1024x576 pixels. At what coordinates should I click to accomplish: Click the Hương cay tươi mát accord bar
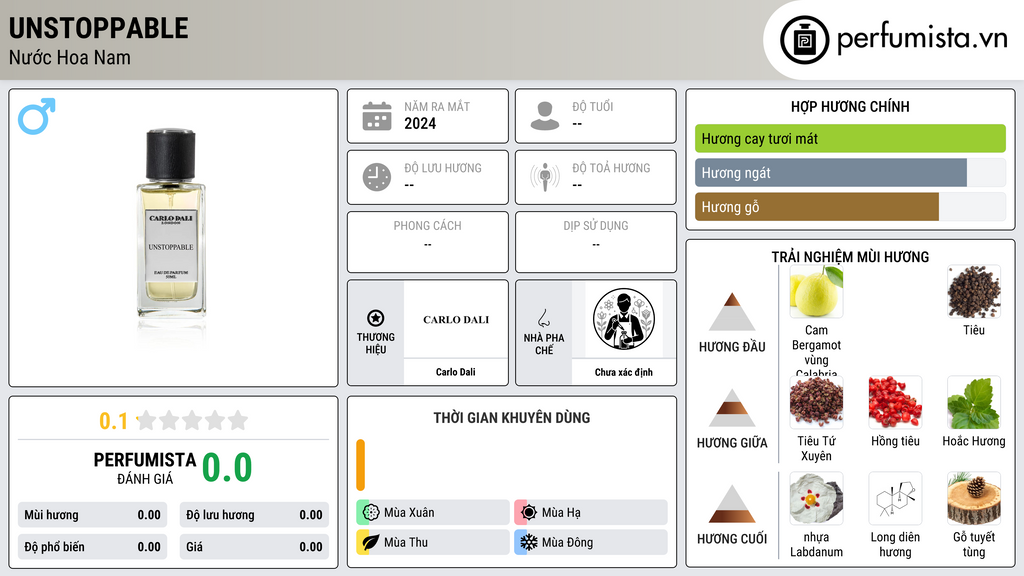(850, 138)
